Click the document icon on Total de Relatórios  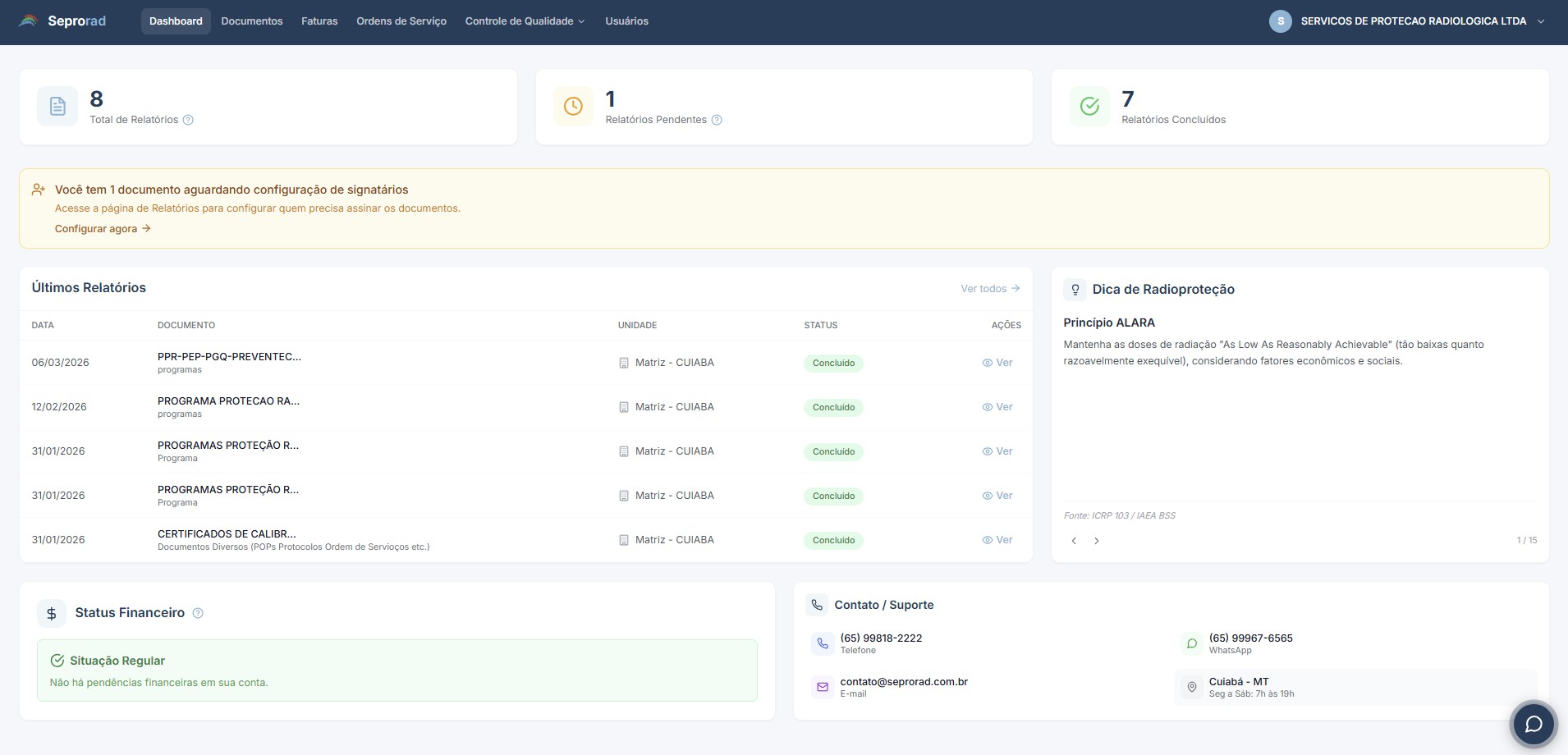point(57,106)
